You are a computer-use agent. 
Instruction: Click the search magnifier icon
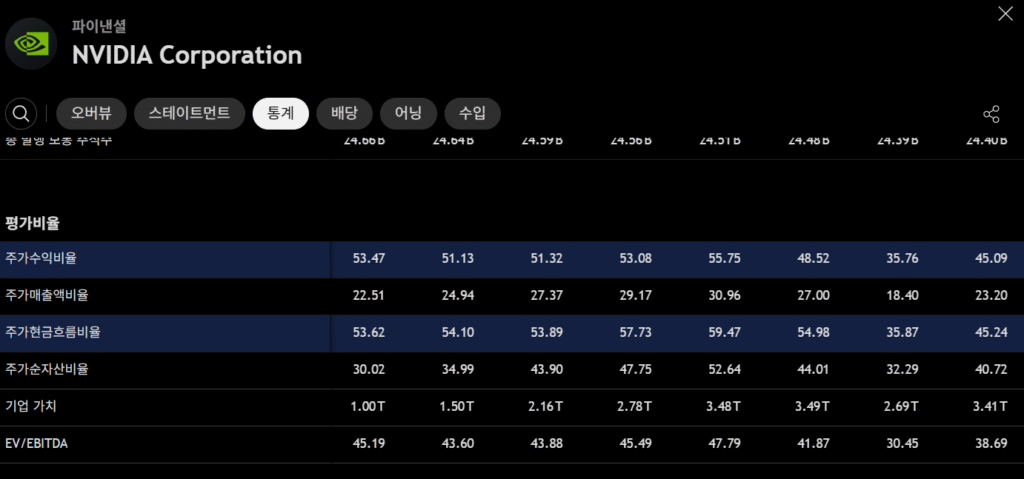coord(22,114)
